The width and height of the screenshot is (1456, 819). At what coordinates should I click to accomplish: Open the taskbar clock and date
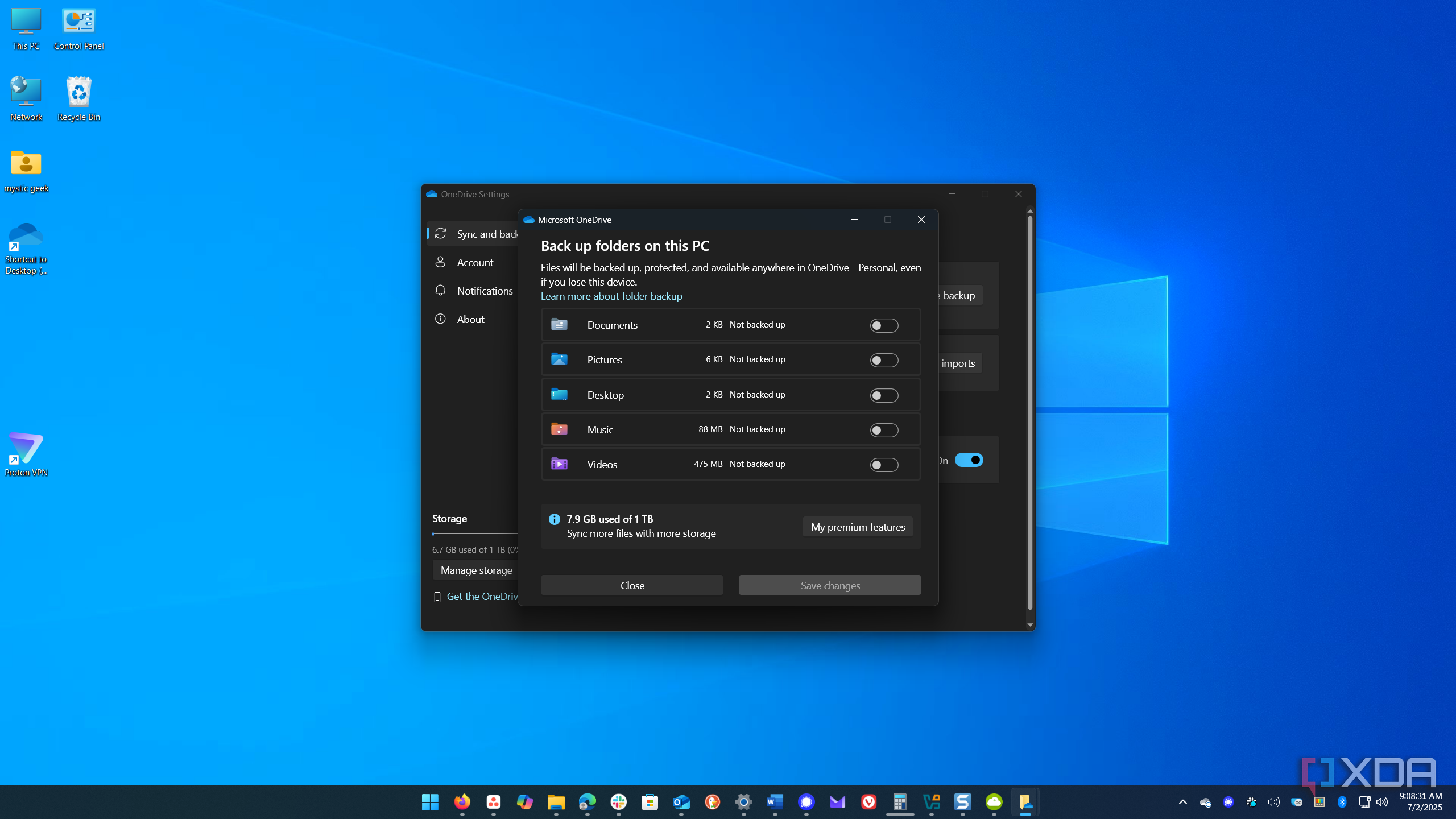[1420, 802]
